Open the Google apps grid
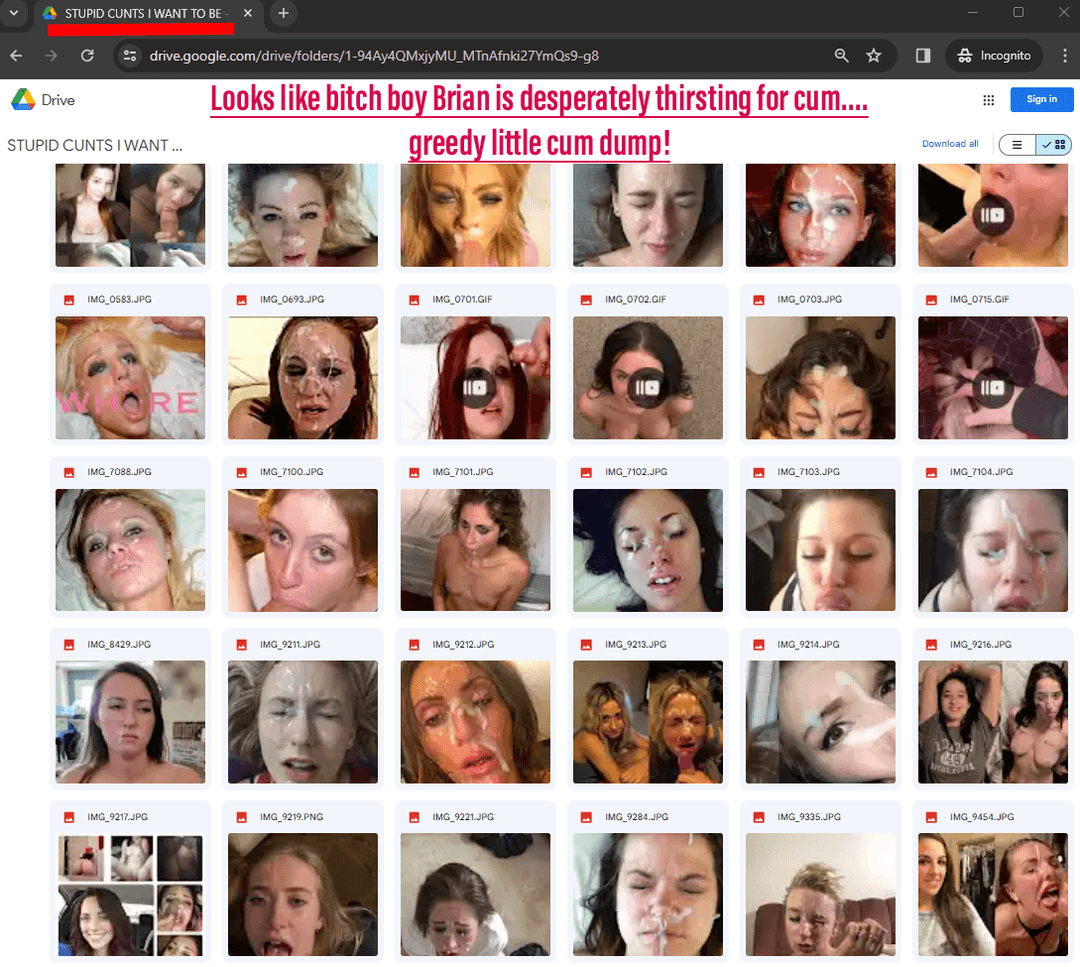The width and height of the screenshot is (1080, 967). (x=988, y=100)
